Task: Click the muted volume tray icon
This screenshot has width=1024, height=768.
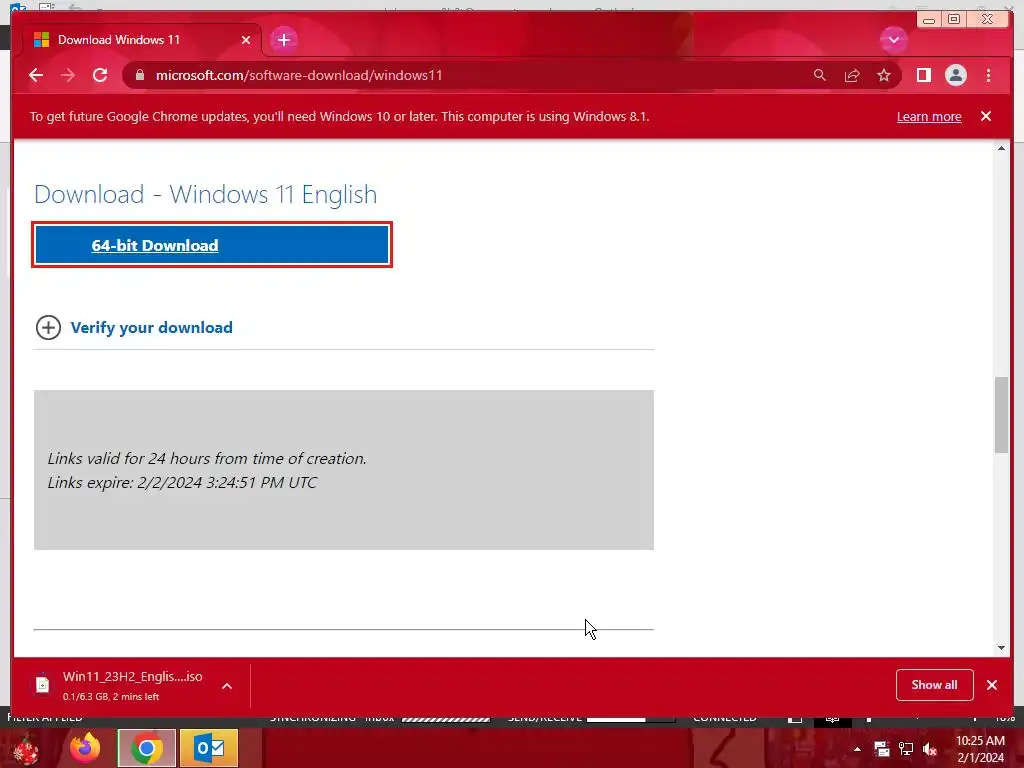Action: 930,748
